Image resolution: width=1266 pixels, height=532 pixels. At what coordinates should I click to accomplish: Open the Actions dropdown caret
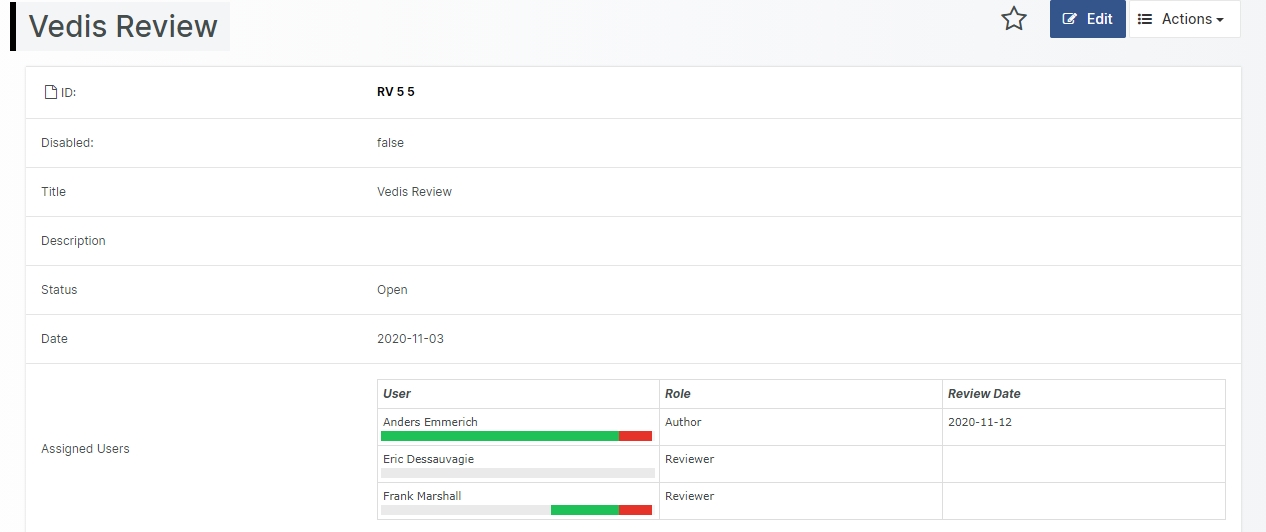pyautogui.click(x=1220, y=20)
